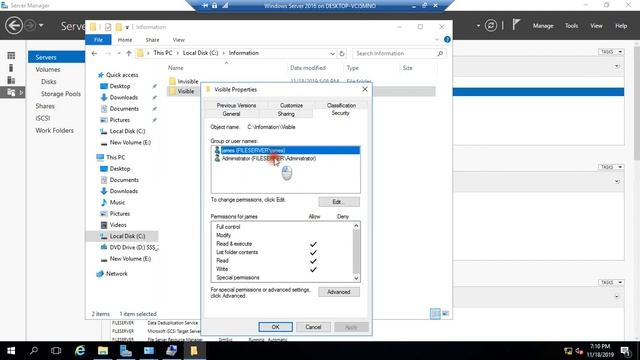Select Volumes in Server Manager navigation
This screenshot has height=360, width=640.
click(x=48, y=69)
